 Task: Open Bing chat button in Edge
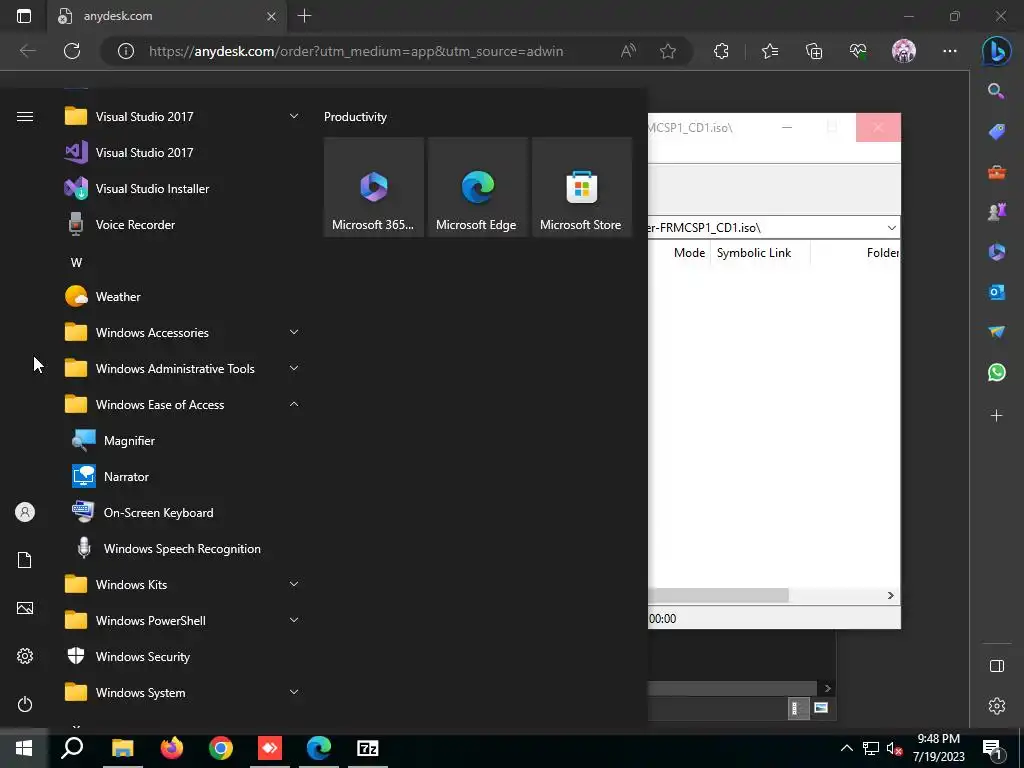(997, 52)
